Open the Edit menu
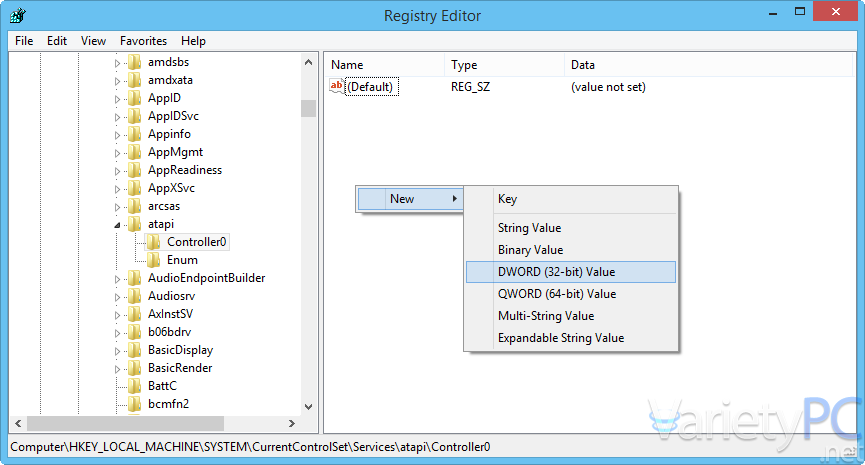This screenshot has height=465, width=865. tap(57, 41)
